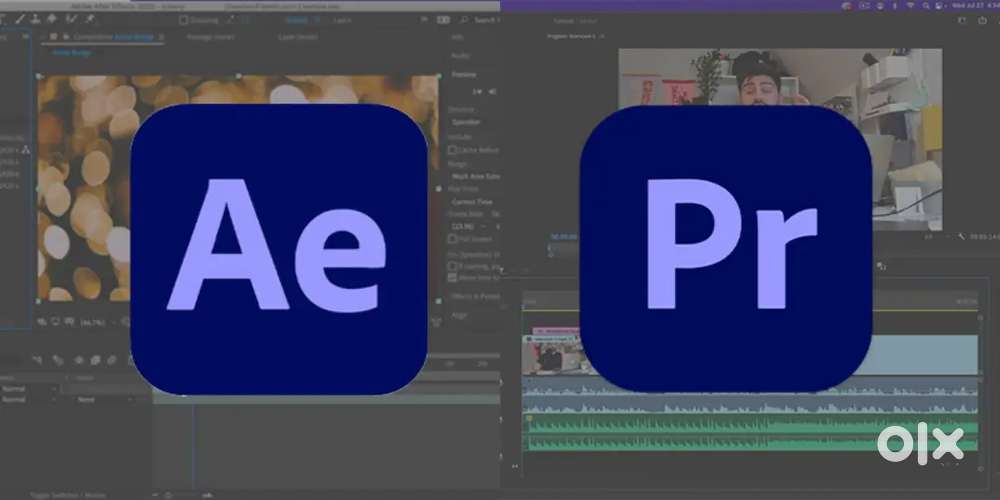Click the magnifier icon beside Search Help
The width and height of the screenshot is (1000, 500).
[465, 20]
